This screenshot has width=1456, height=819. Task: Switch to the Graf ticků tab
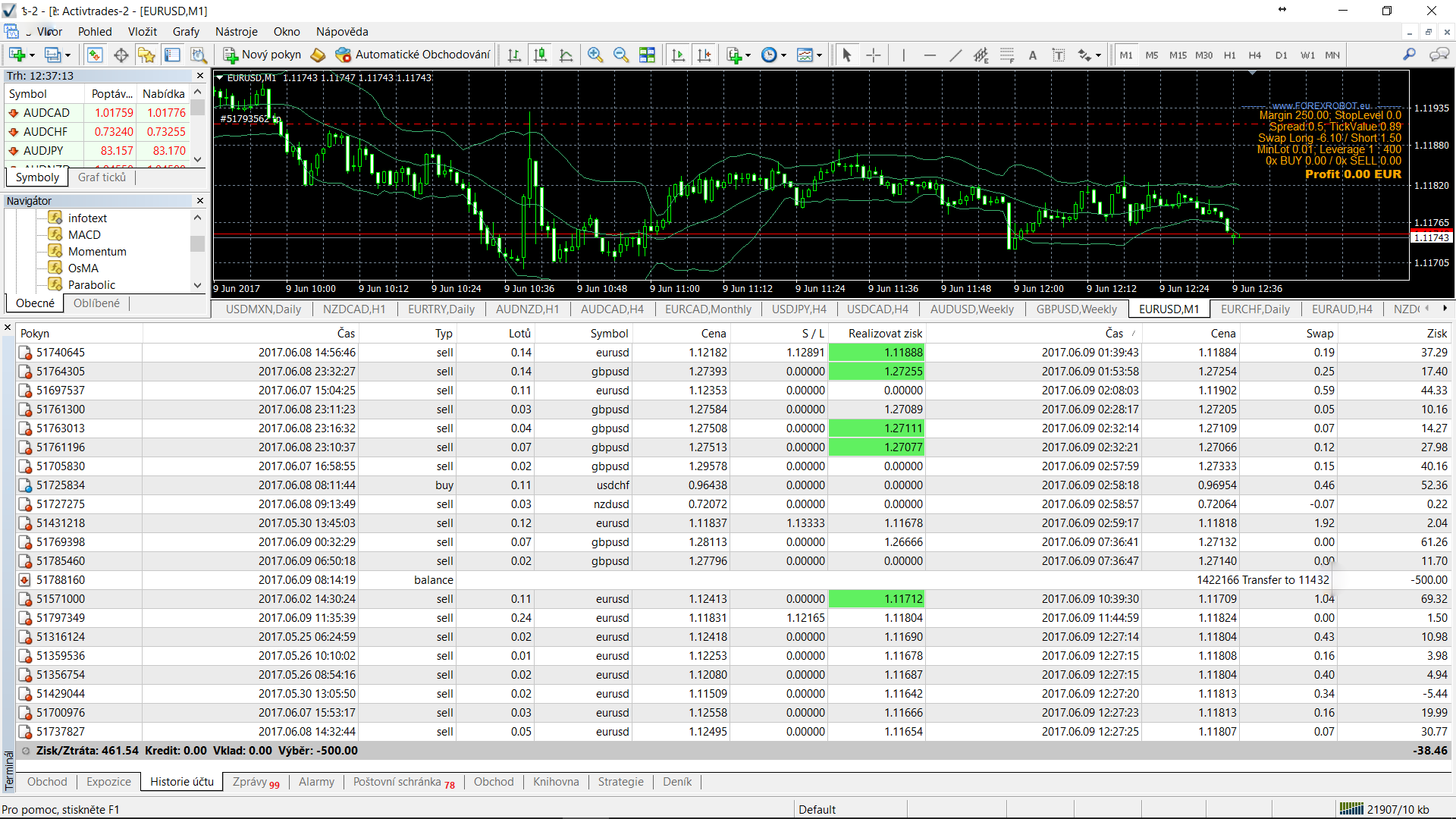[x=102, y=177]
